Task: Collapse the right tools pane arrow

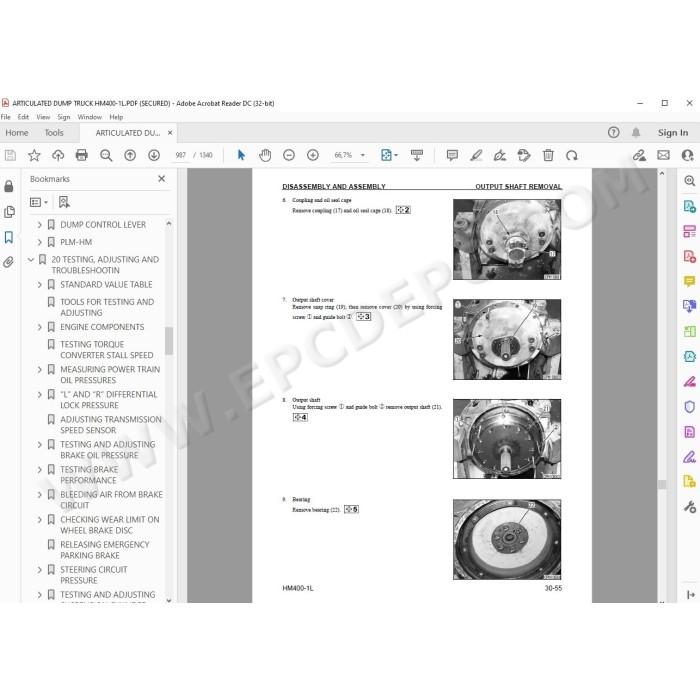Action: coord(690,594)
